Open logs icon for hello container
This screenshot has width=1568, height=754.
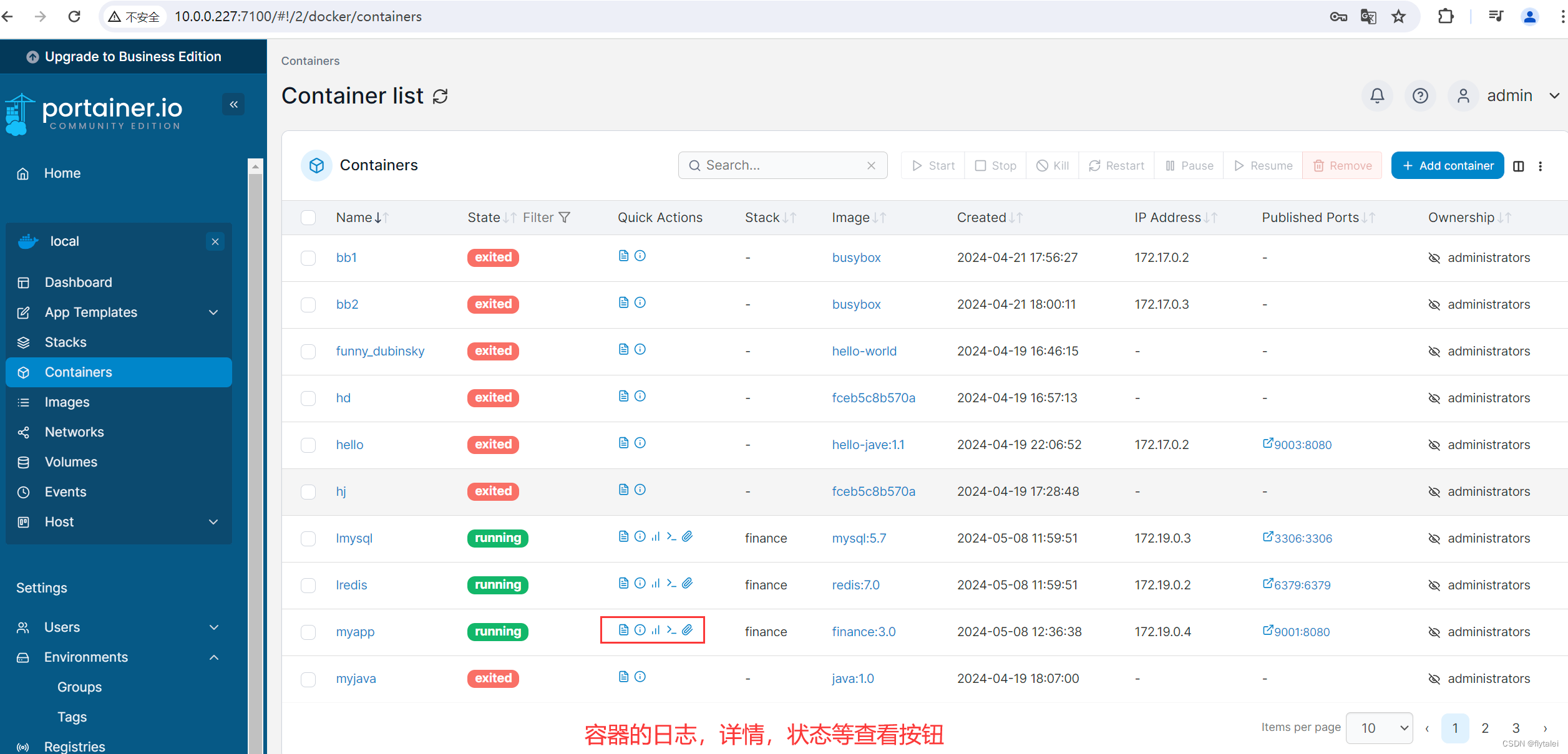tap(623, 443)
